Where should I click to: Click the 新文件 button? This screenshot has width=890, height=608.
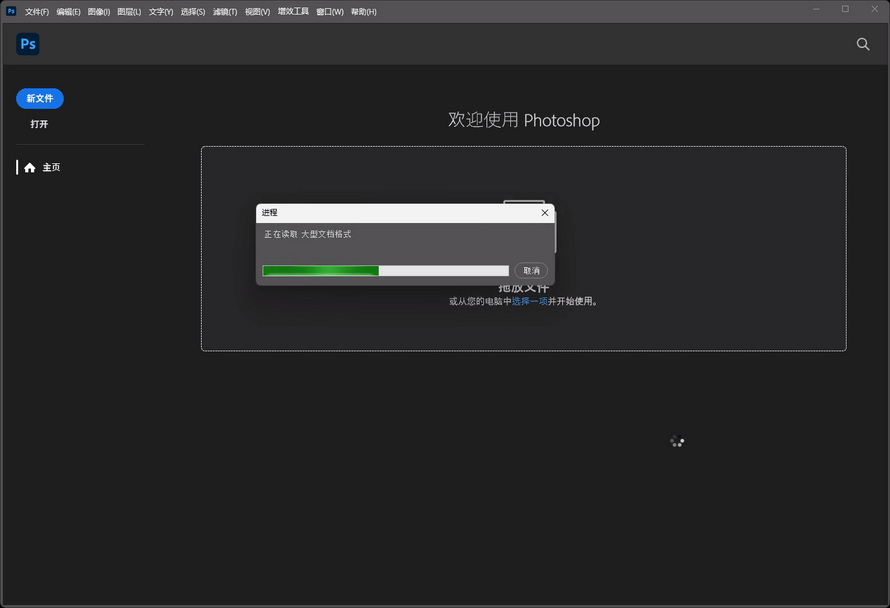(40, 98)
